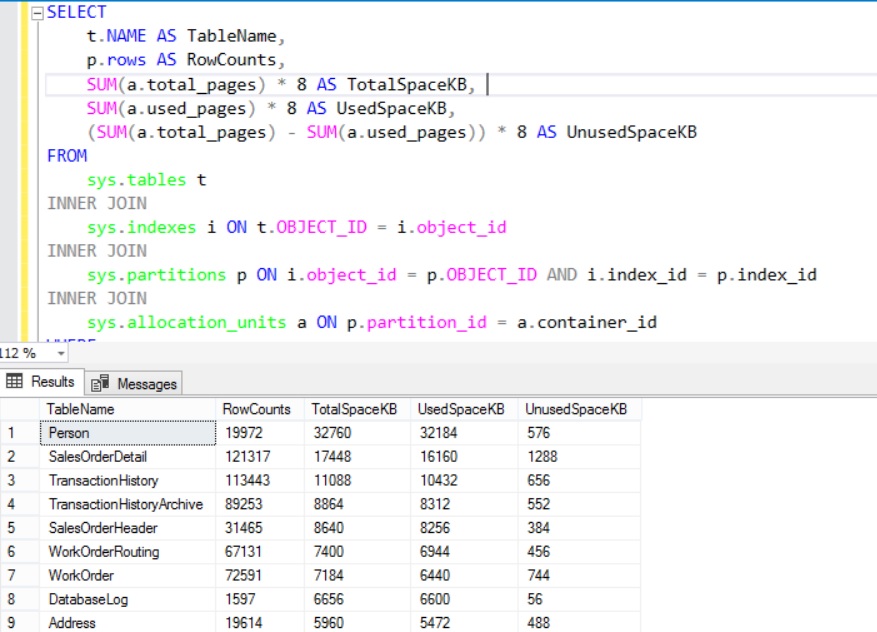Click the FROM keyword in editor
This screenshot has width=877, height=632.
click(67, 156)
